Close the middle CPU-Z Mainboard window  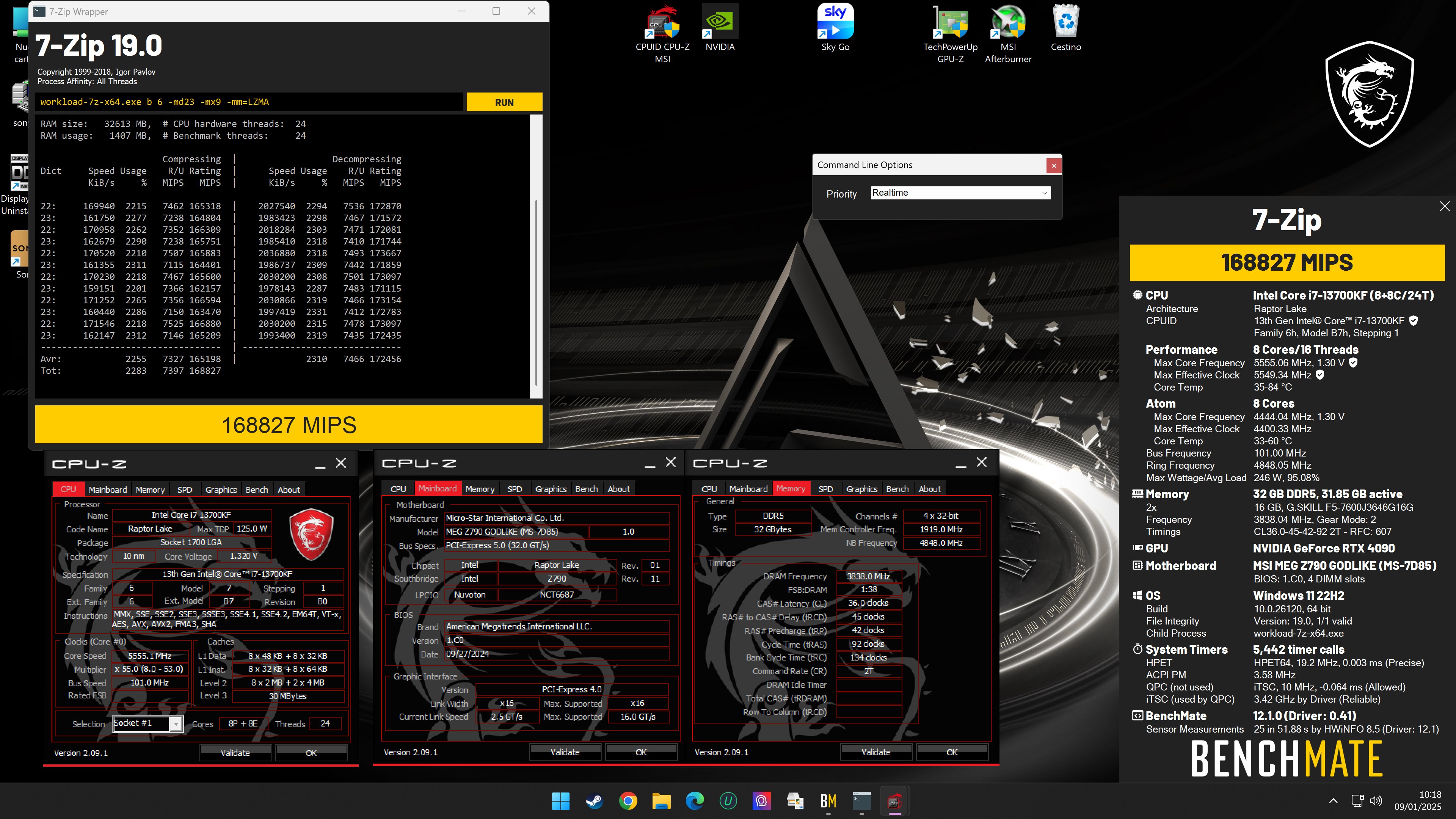pos(670,462)
